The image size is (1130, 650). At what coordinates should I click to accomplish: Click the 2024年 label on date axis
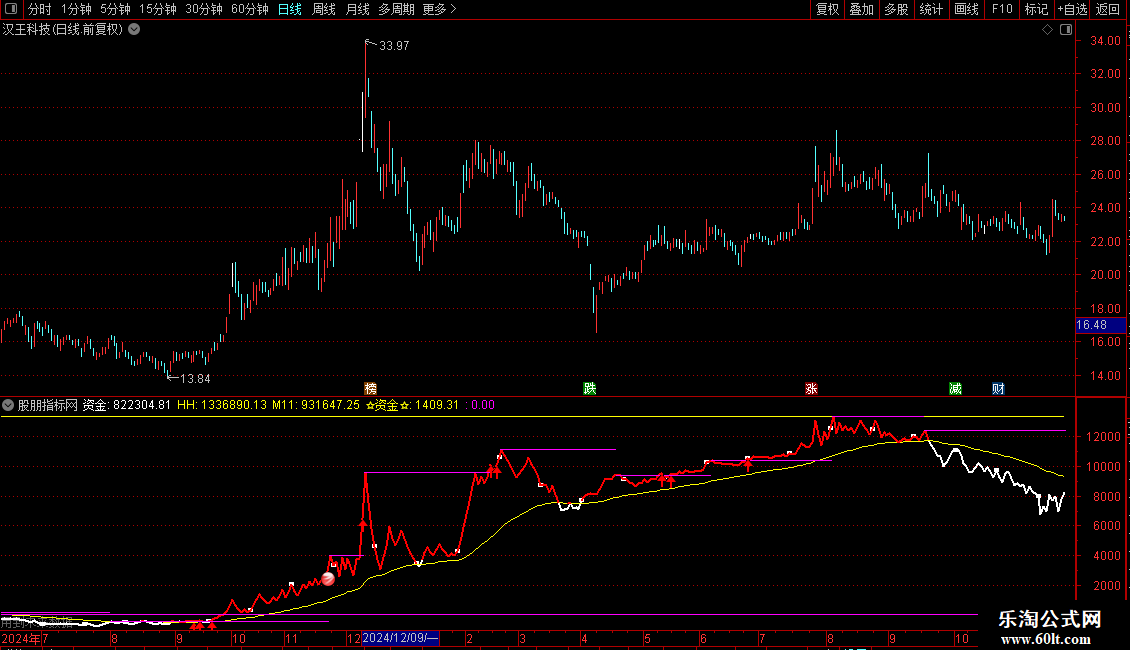coord(21,638)
